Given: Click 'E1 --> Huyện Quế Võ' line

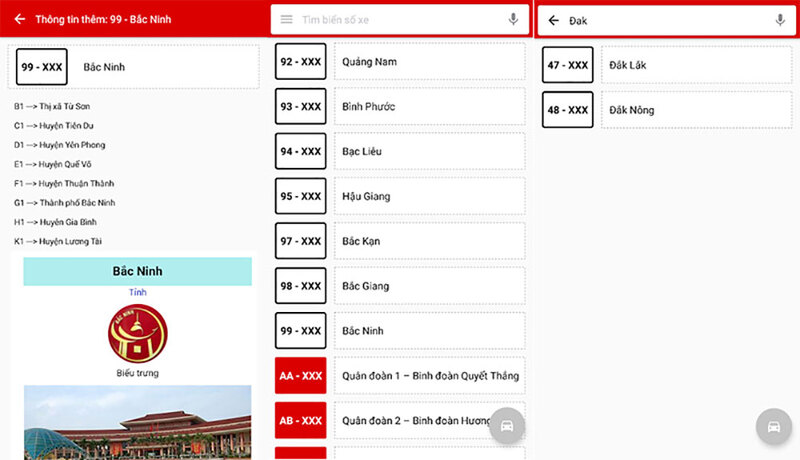Looking at the screenshot, I should click(53, 164).
